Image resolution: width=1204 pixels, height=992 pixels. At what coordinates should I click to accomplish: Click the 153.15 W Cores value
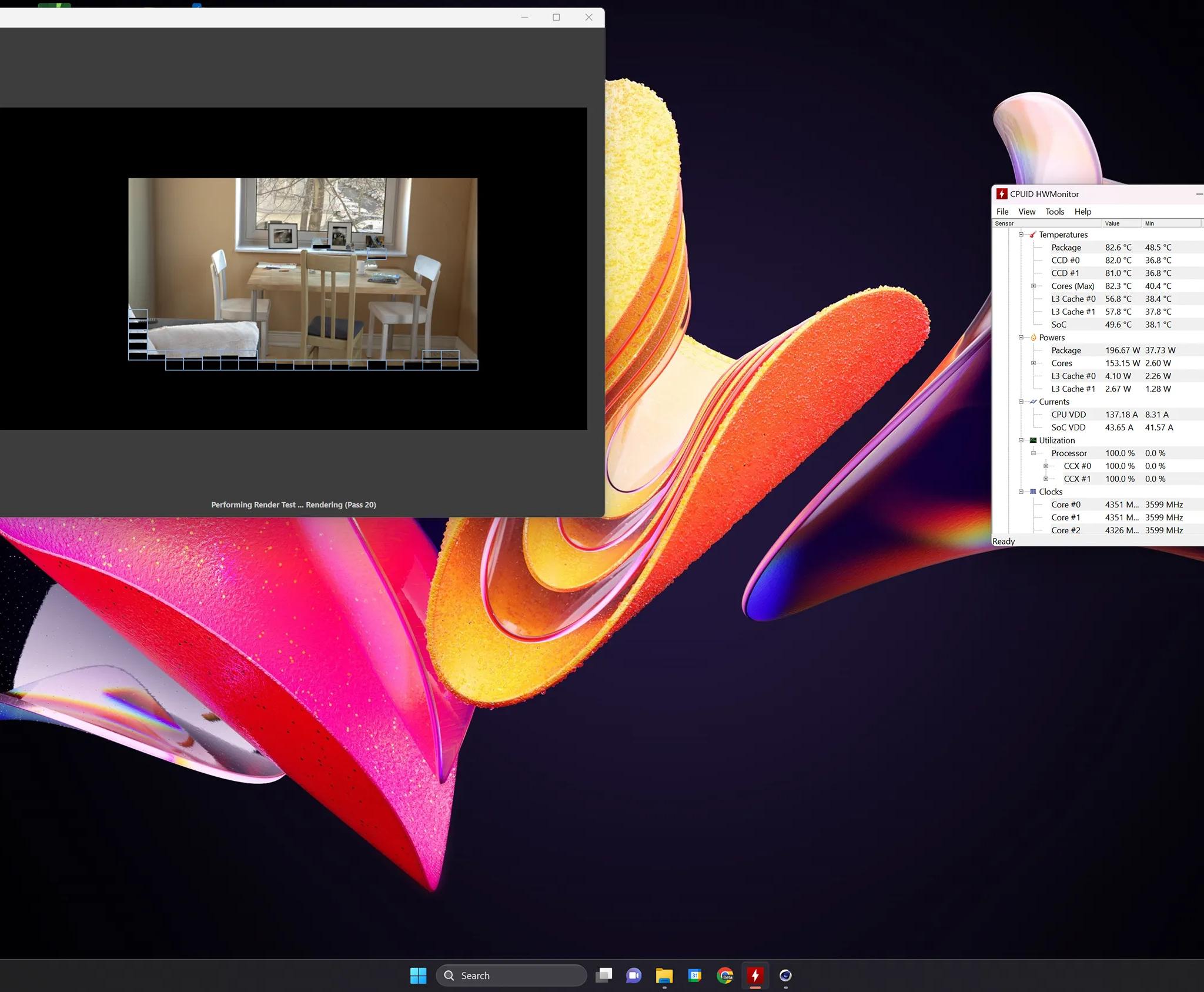(1122, 363)
